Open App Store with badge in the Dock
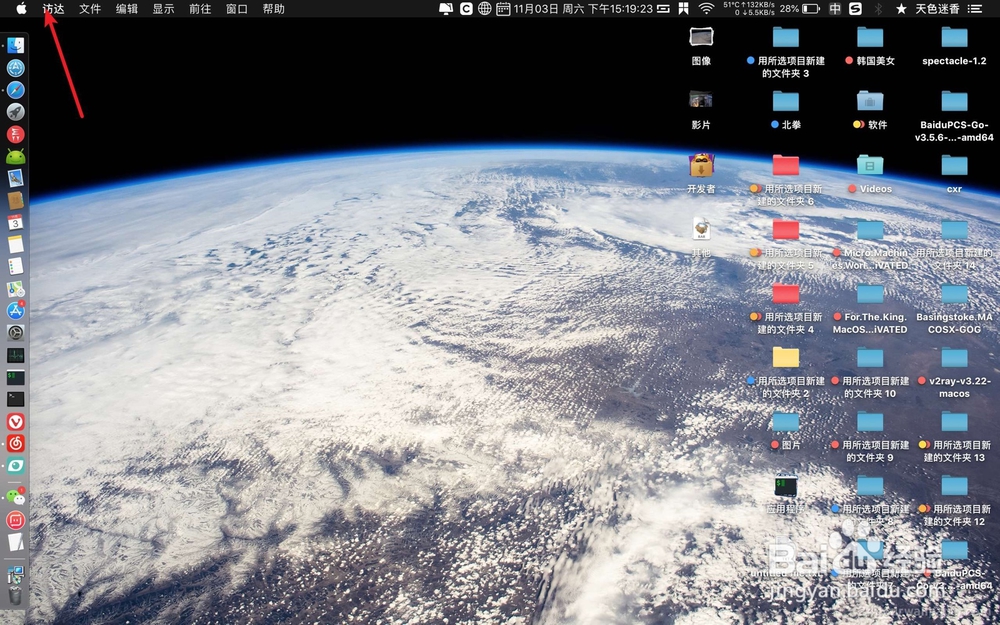Screen dimensions: 1000x625 15,311
